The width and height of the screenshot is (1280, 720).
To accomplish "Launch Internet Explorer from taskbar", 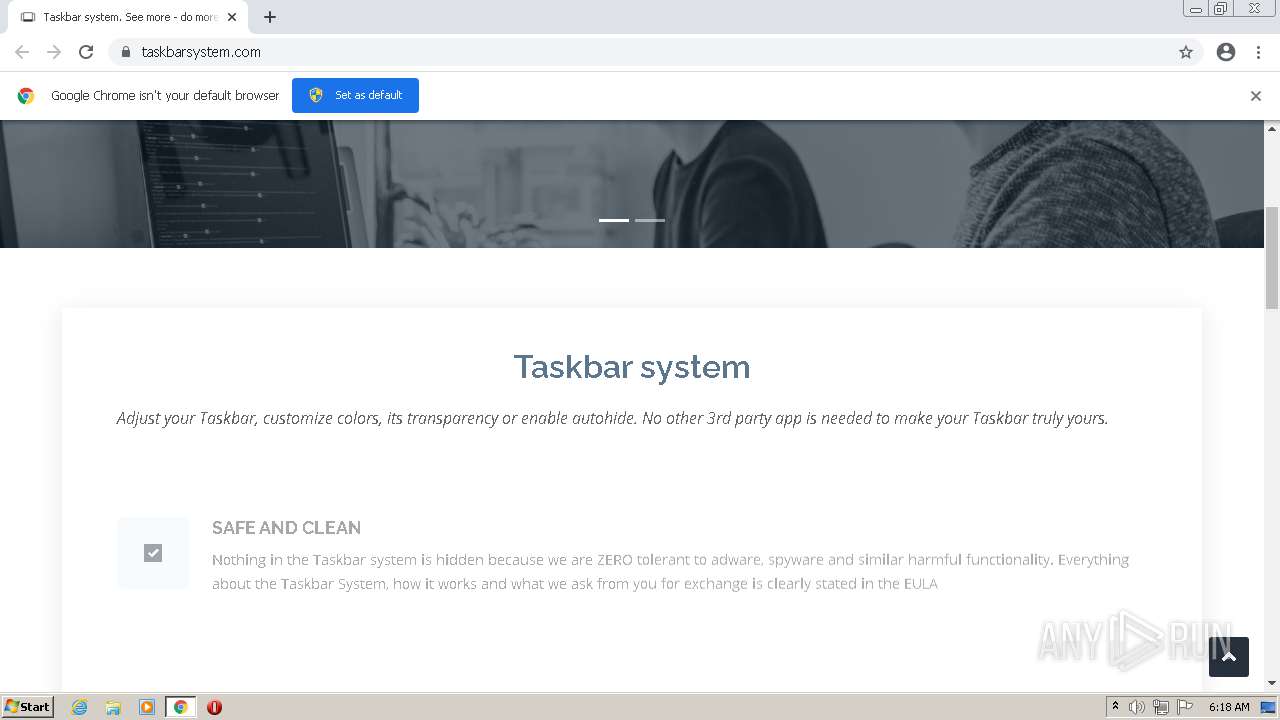I will (x=79, y=707).
